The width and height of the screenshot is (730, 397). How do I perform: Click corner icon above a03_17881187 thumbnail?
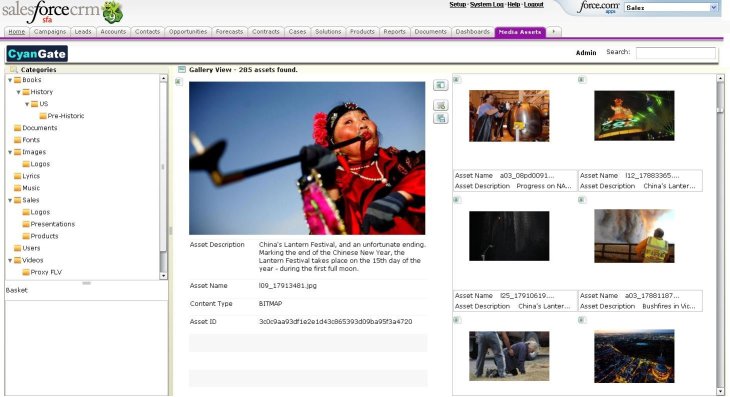581,200
